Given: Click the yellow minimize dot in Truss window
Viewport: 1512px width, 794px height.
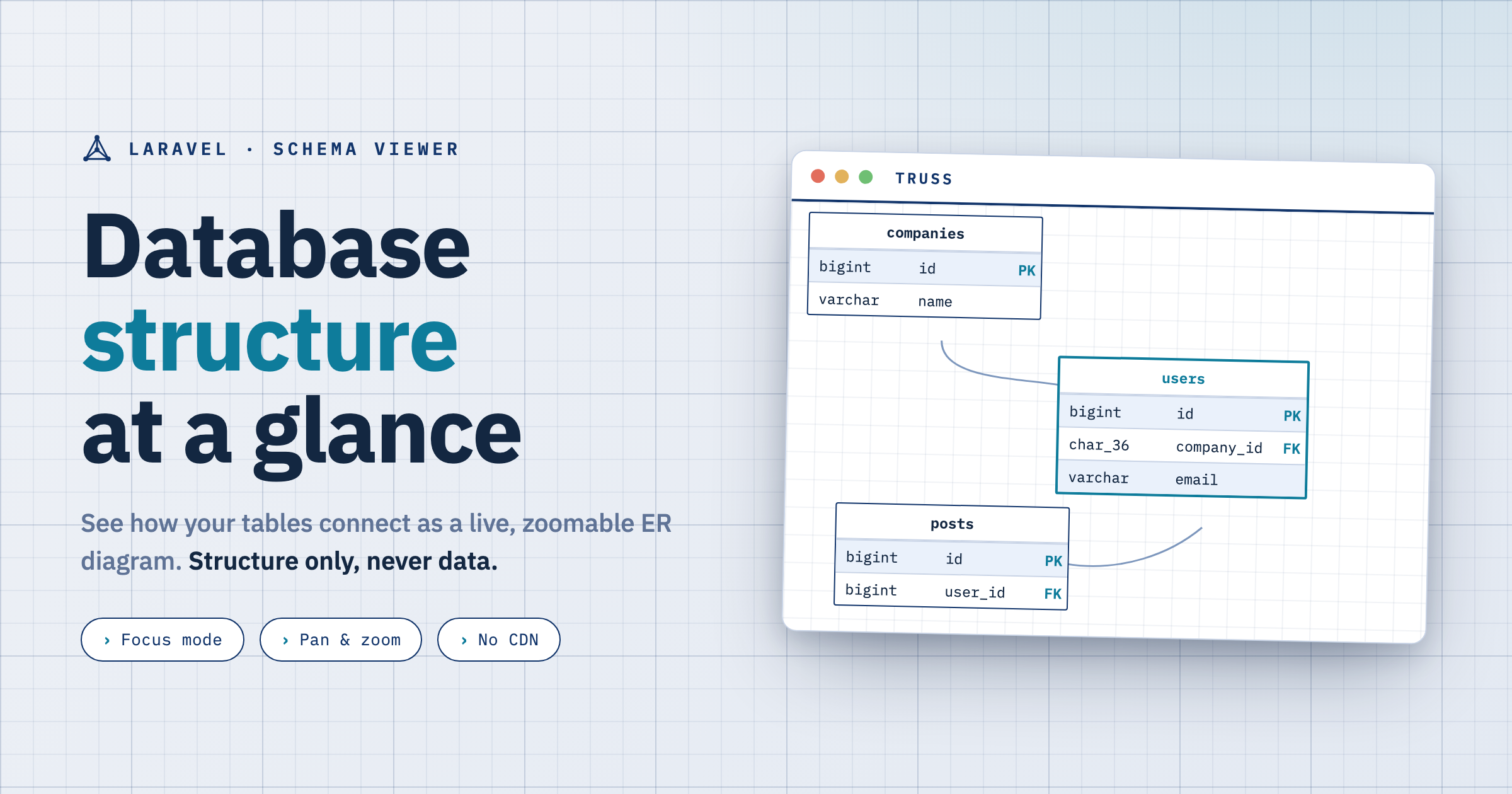Looking at the screenshot, I should [x=842, y=176].
